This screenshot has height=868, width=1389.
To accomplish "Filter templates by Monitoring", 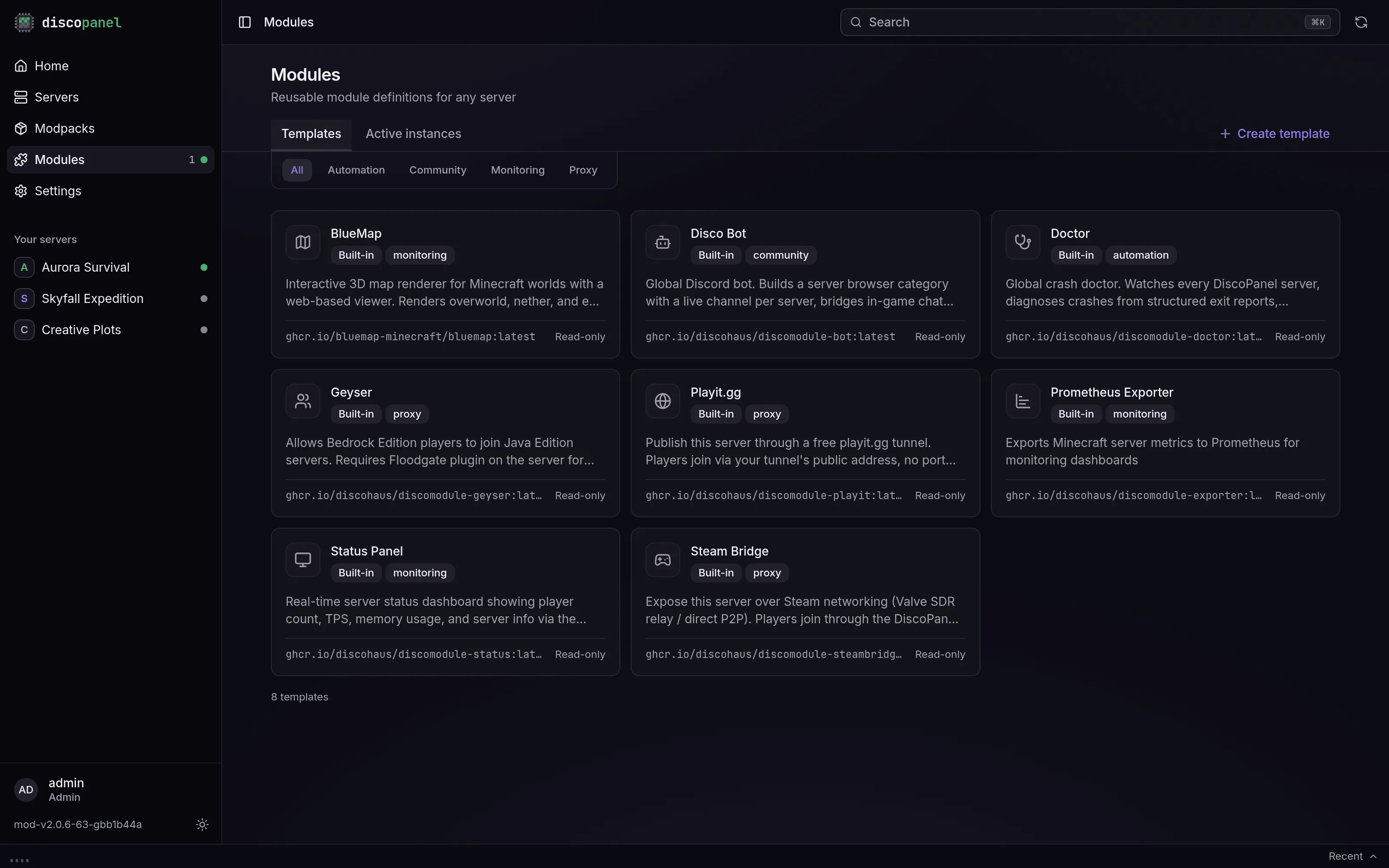I will 518,170.
